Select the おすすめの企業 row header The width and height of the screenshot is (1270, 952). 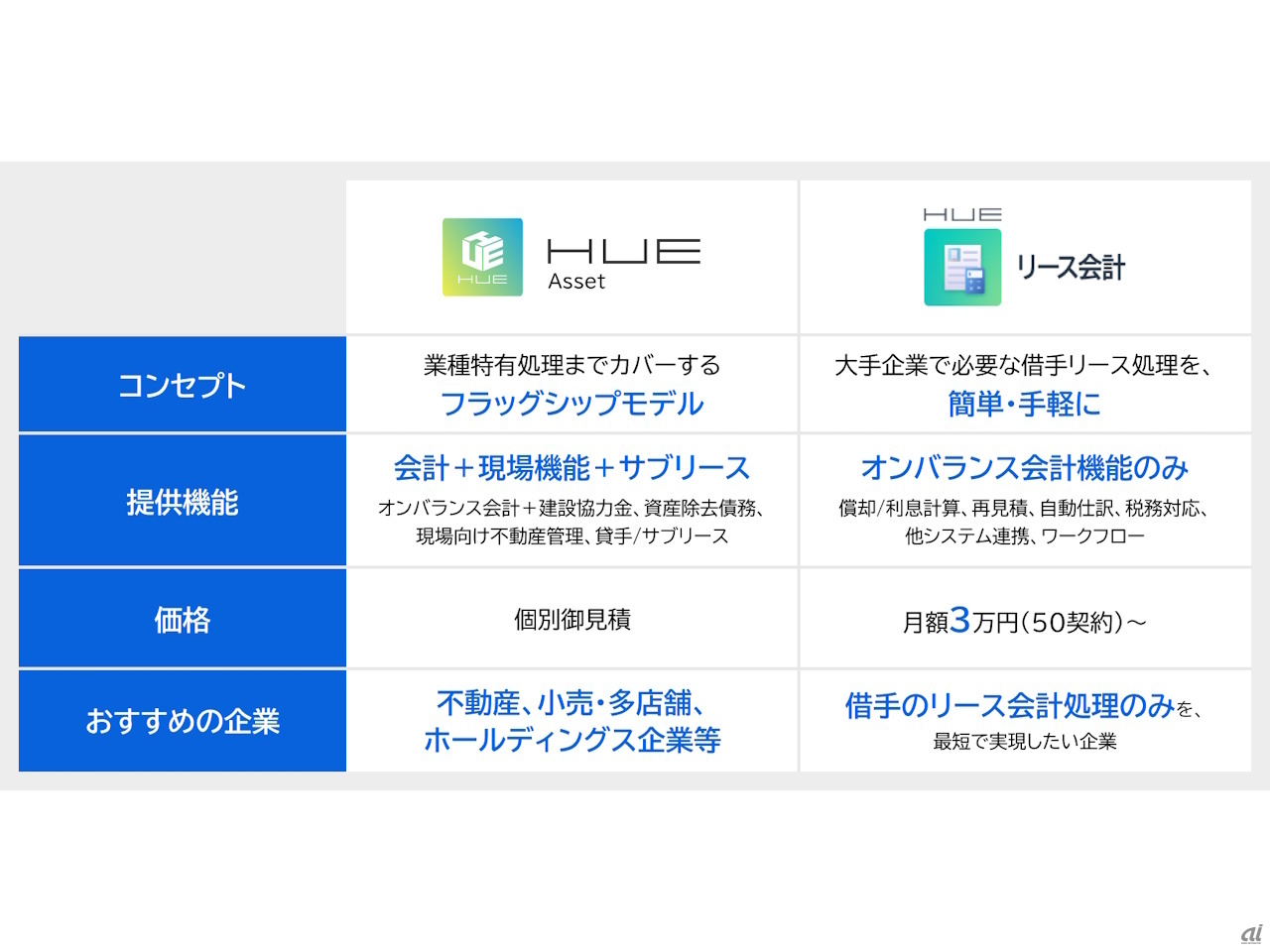(x=183, y=721)
